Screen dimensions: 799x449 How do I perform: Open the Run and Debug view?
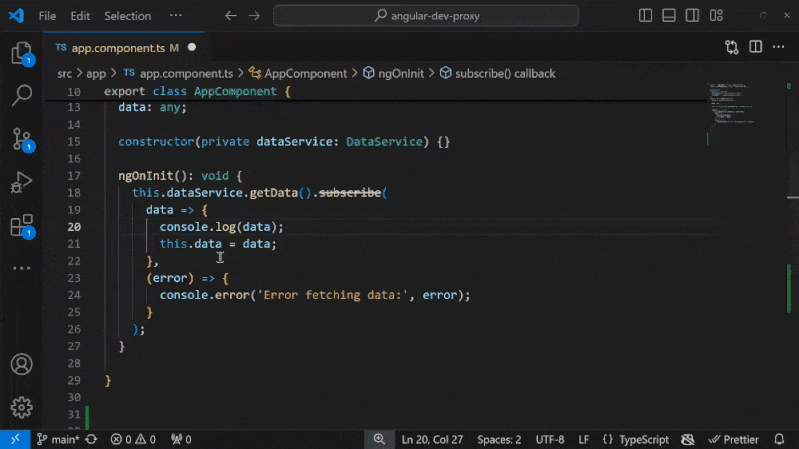point(21,183)
